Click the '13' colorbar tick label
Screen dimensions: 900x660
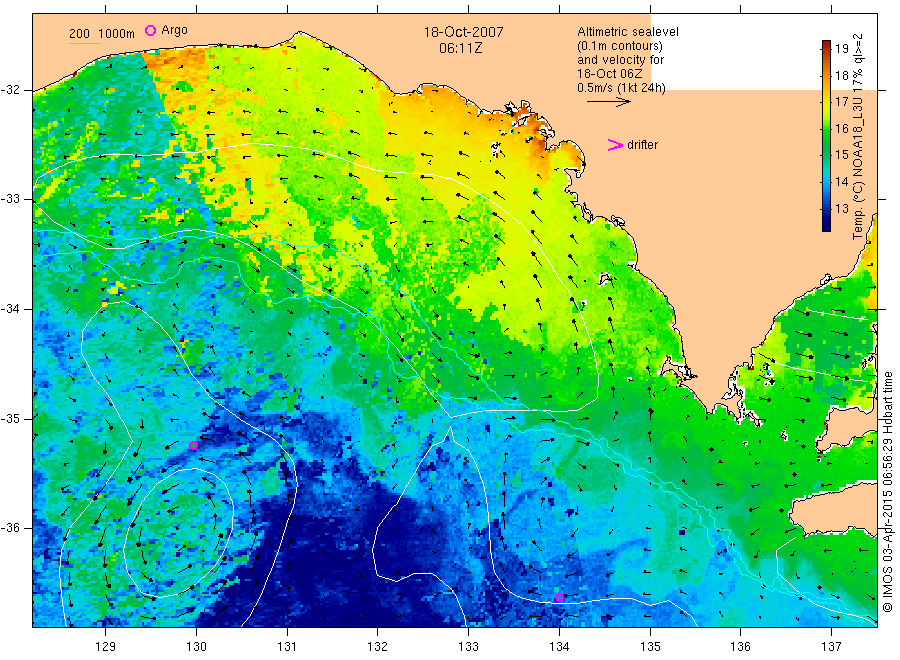842,208
